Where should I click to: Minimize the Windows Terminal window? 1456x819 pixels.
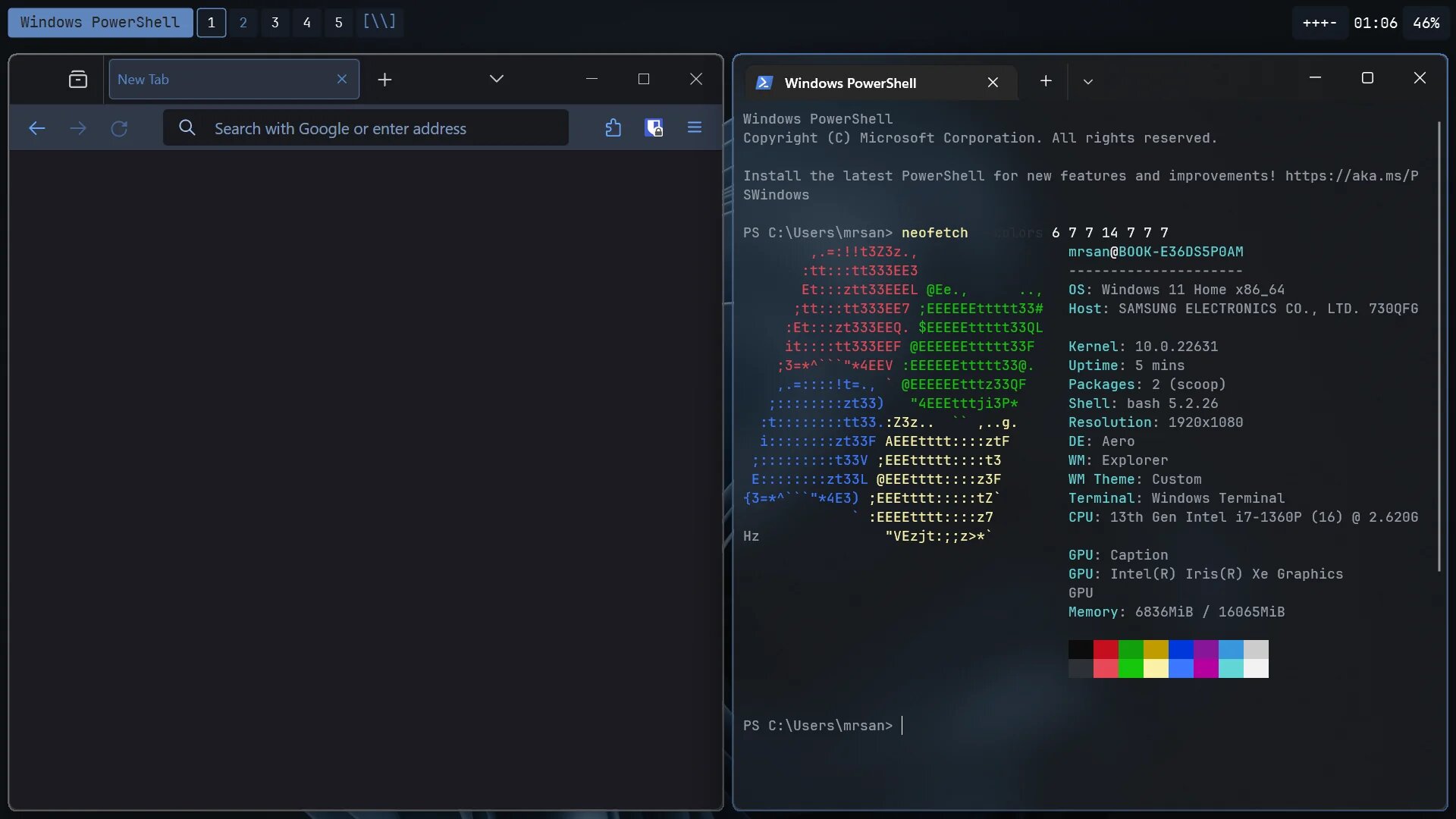click(1316, 78)
